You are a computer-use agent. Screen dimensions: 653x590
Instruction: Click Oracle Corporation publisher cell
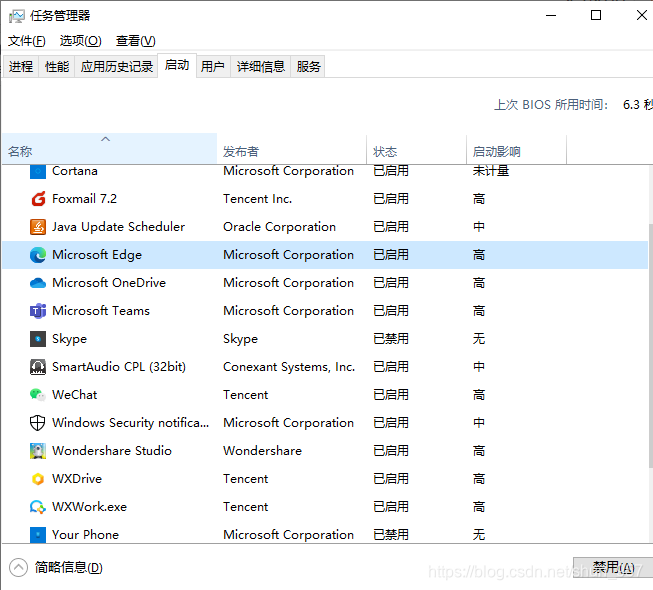279,227
